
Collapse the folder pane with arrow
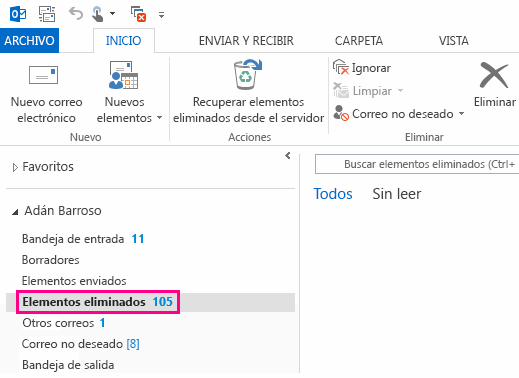coord(288,155)
